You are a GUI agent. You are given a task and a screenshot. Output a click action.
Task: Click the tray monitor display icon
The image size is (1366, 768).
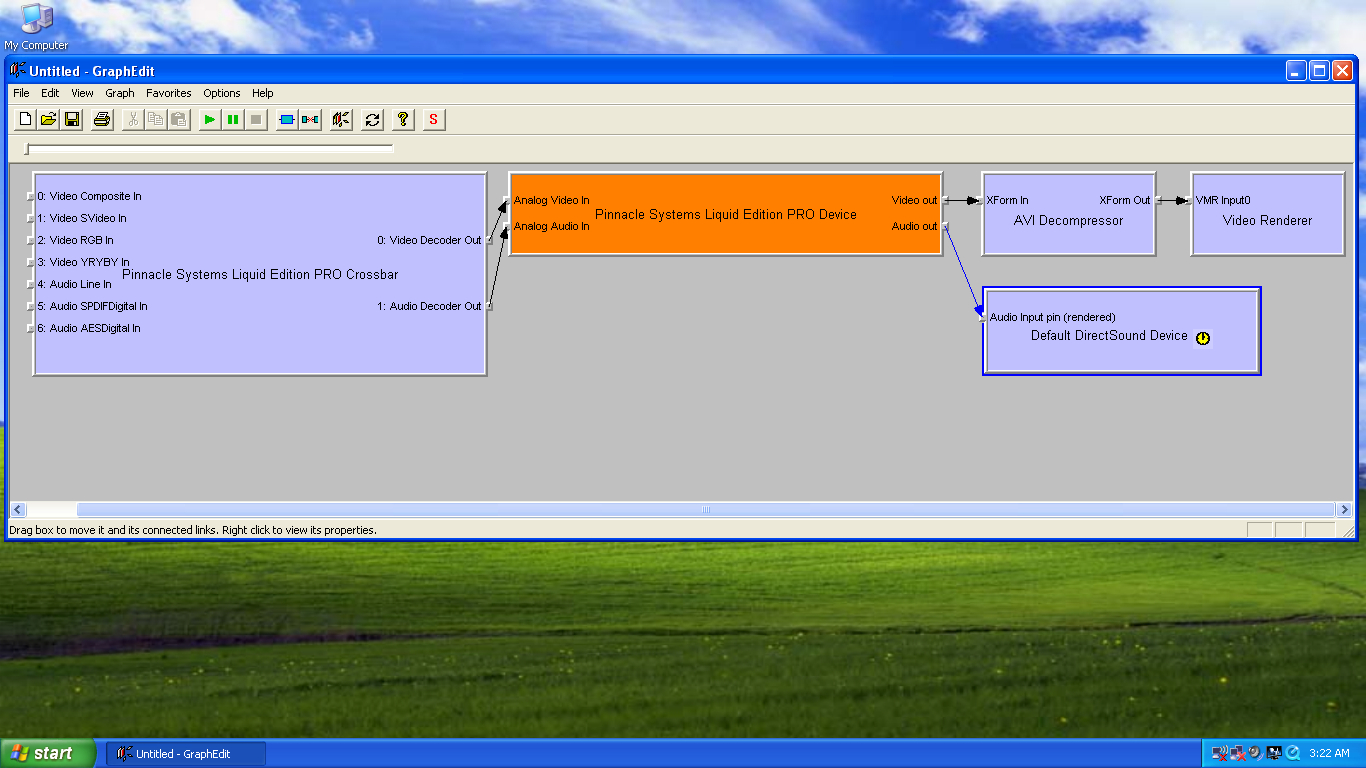tap(1274, 753)
